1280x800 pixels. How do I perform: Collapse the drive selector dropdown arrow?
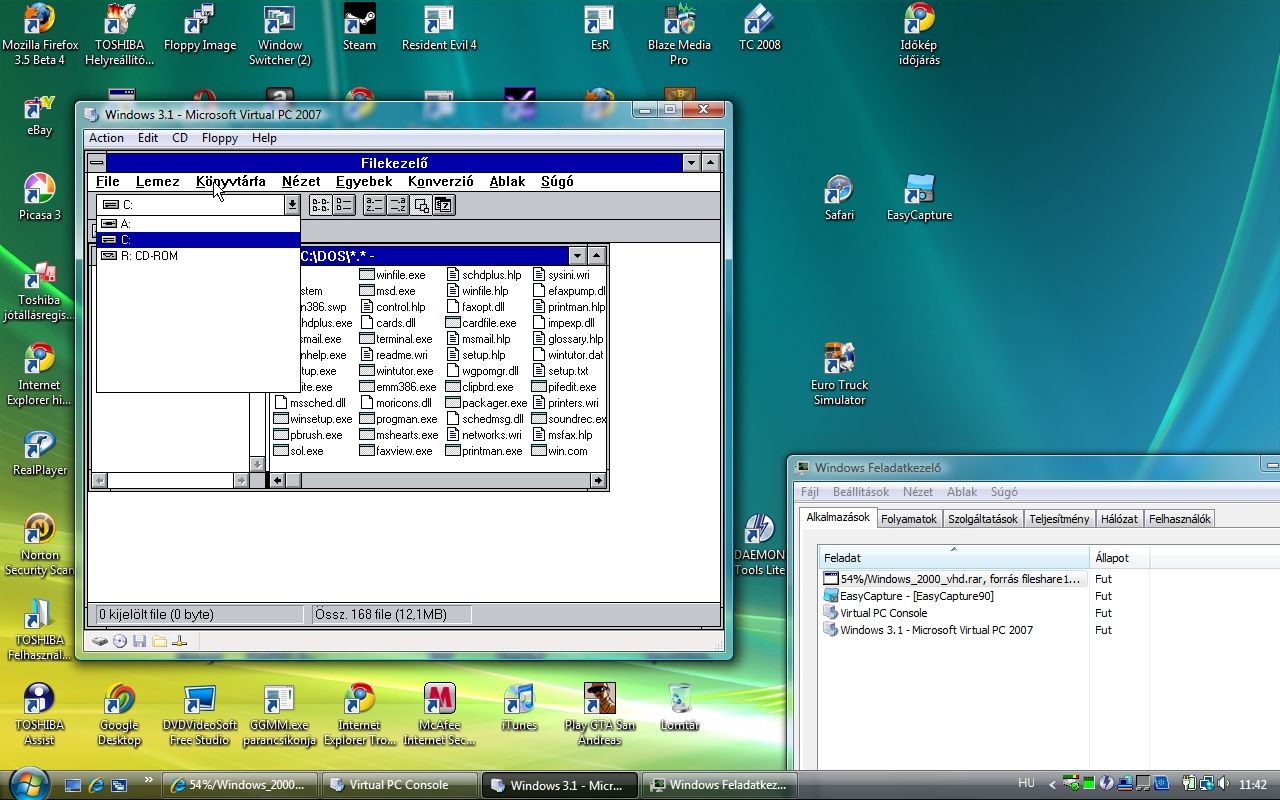point(292,205)
